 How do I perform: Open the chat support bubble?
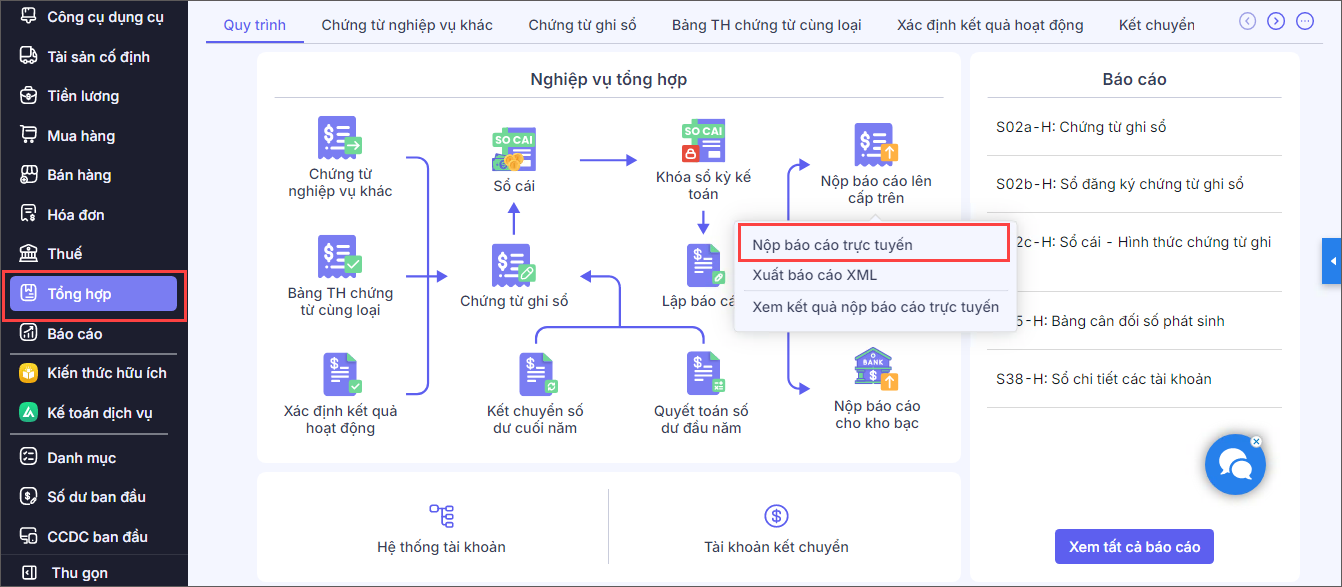click(x=1234, y=465)
